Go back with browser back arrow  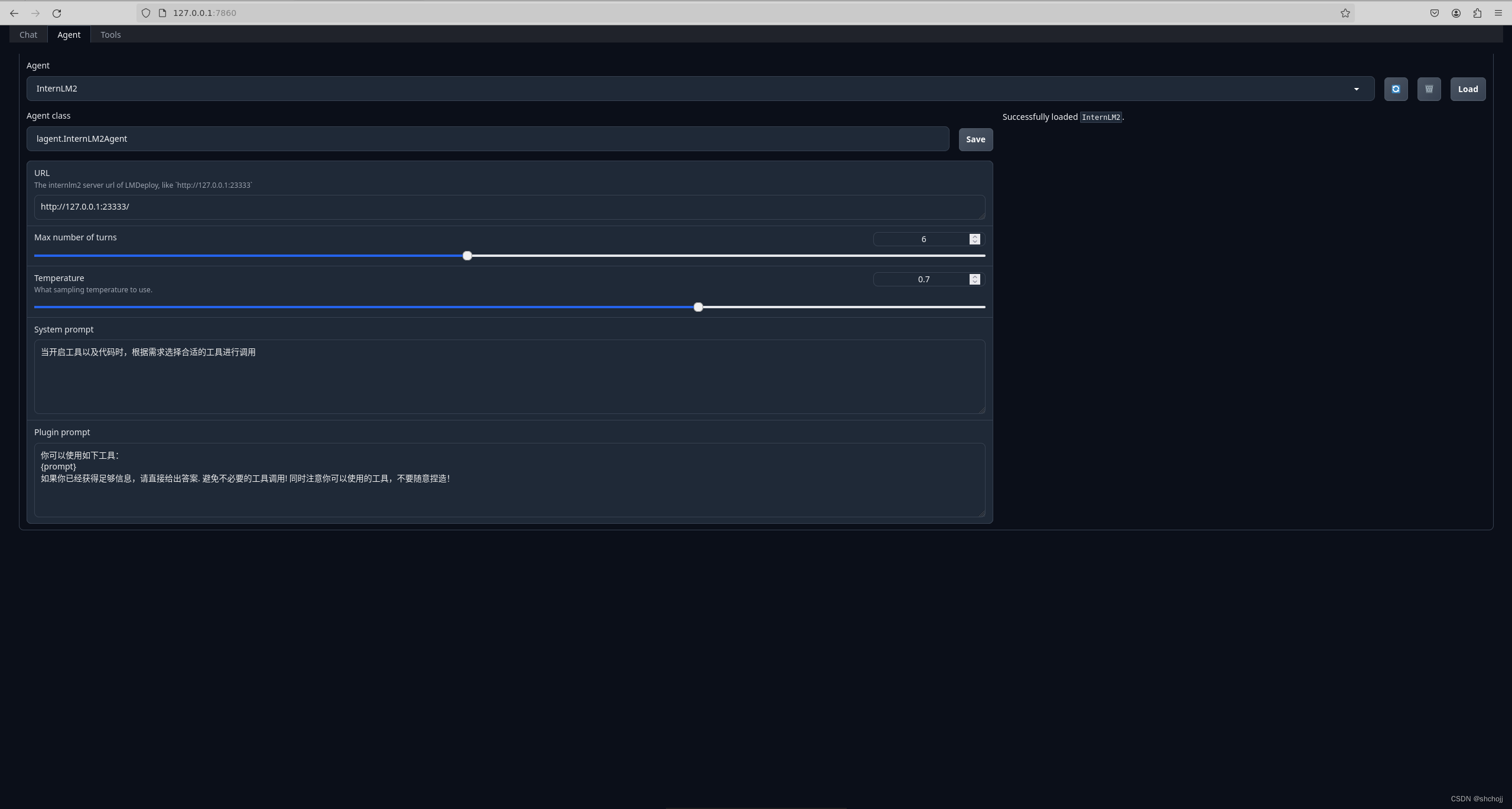(x=14, y=13)
